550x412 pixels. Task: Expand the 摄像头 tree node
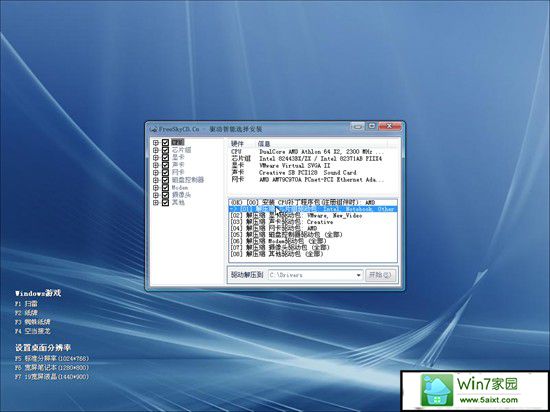pos(156,195)
